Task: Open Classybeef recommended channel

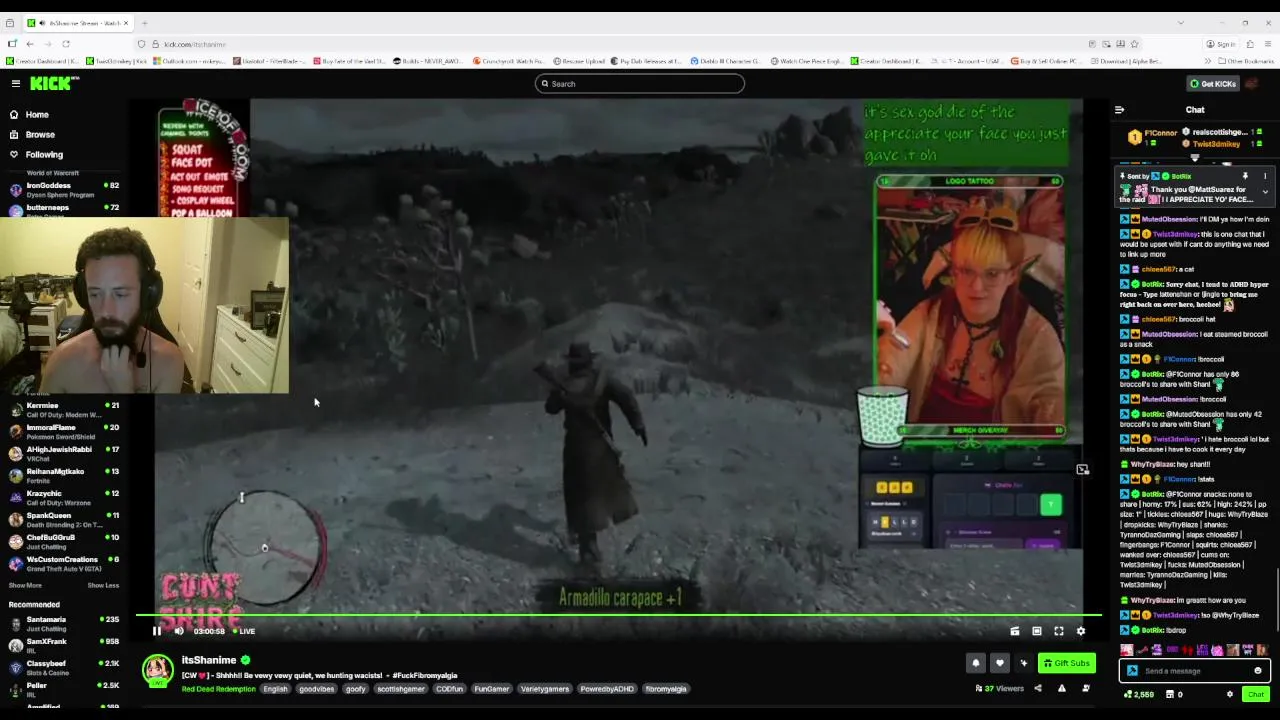Action: 64,668
